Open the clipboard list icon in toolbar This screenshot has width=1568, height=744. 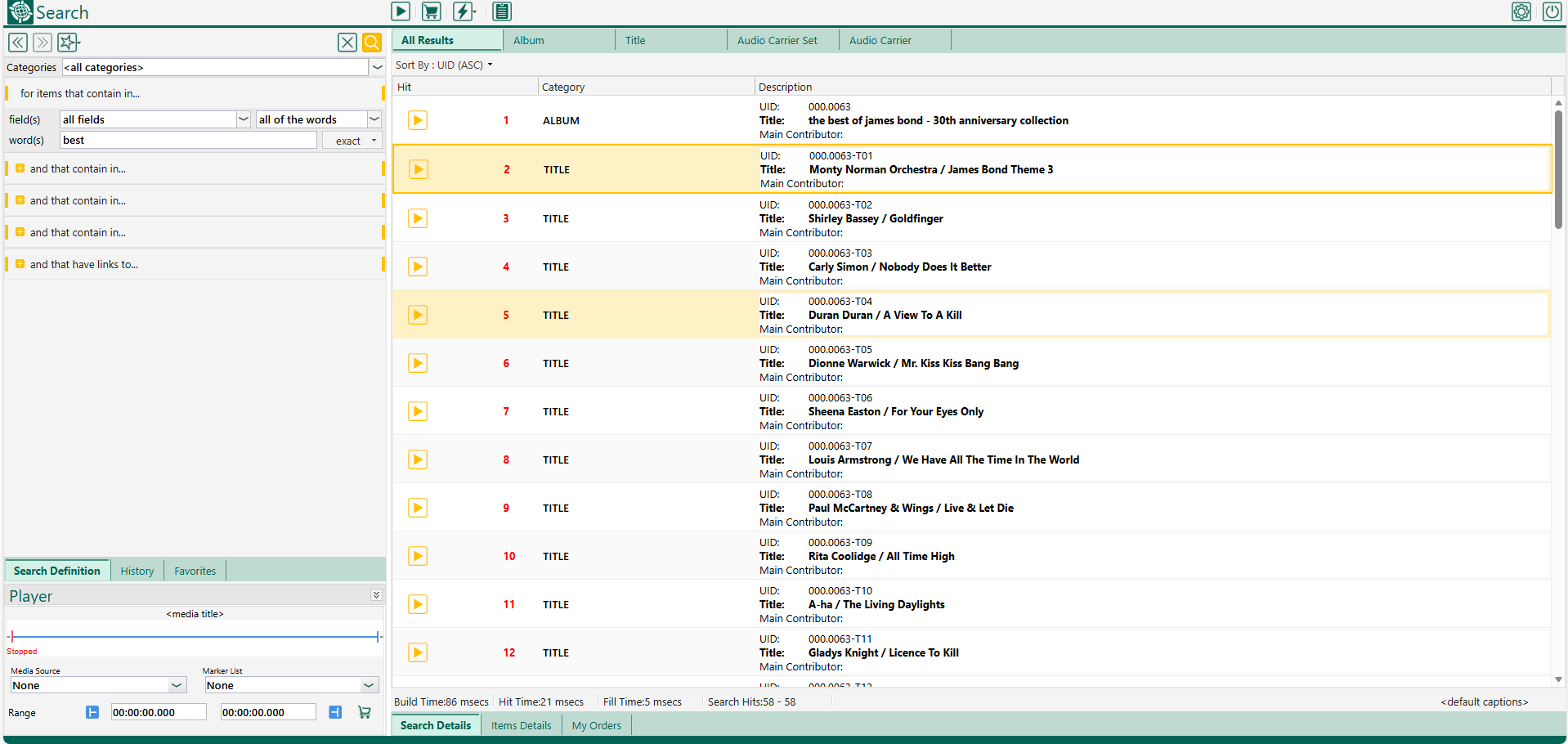click(502, 11)
